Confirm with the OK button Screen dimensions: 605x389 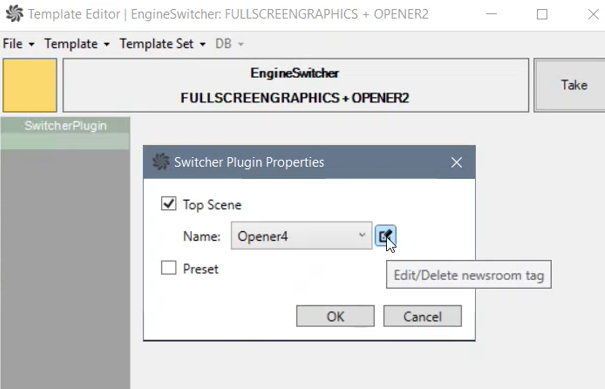(335, 316)
